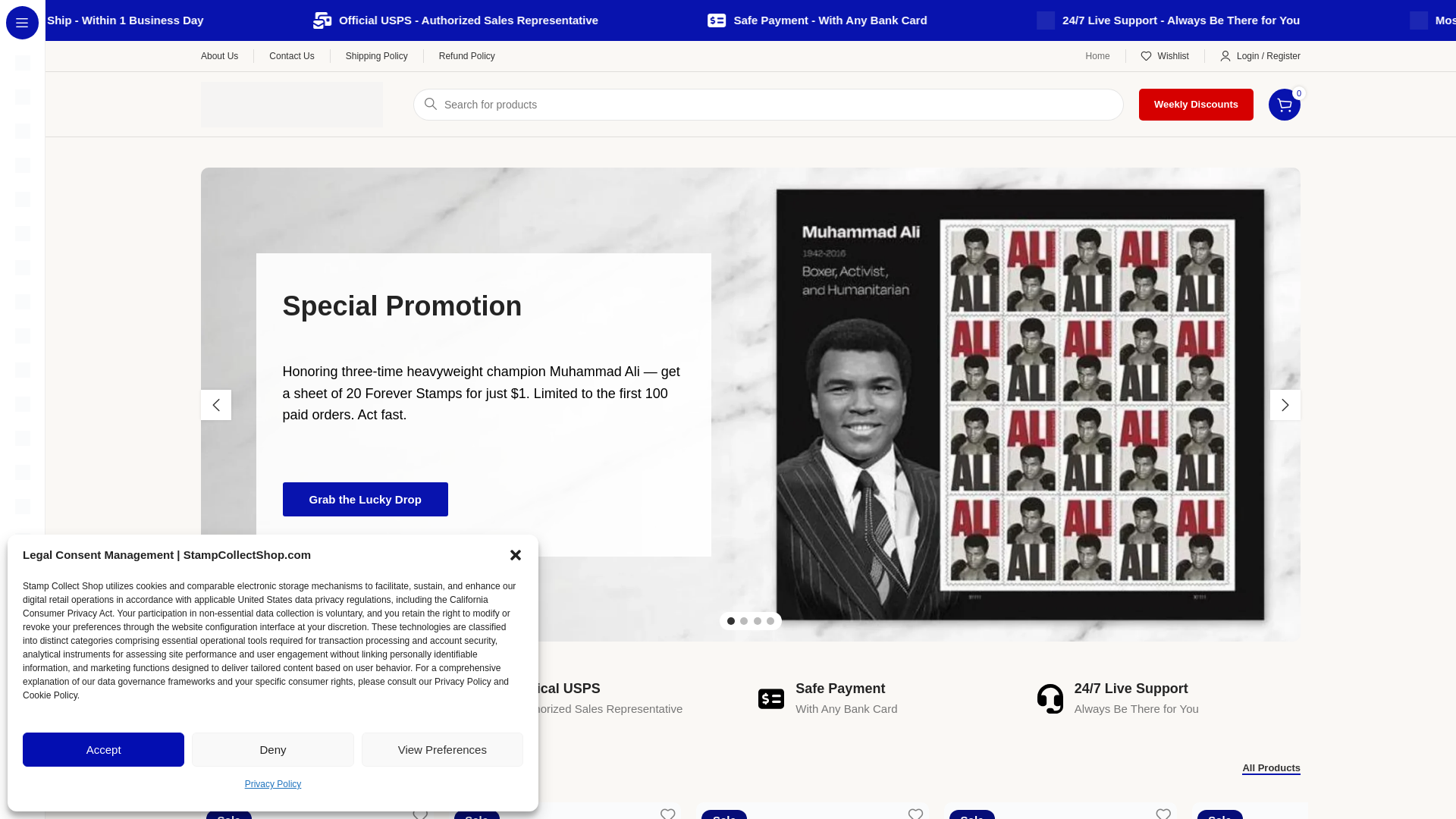
Task: Click the Safe Payment card icon
Action: tap(771, 698)
